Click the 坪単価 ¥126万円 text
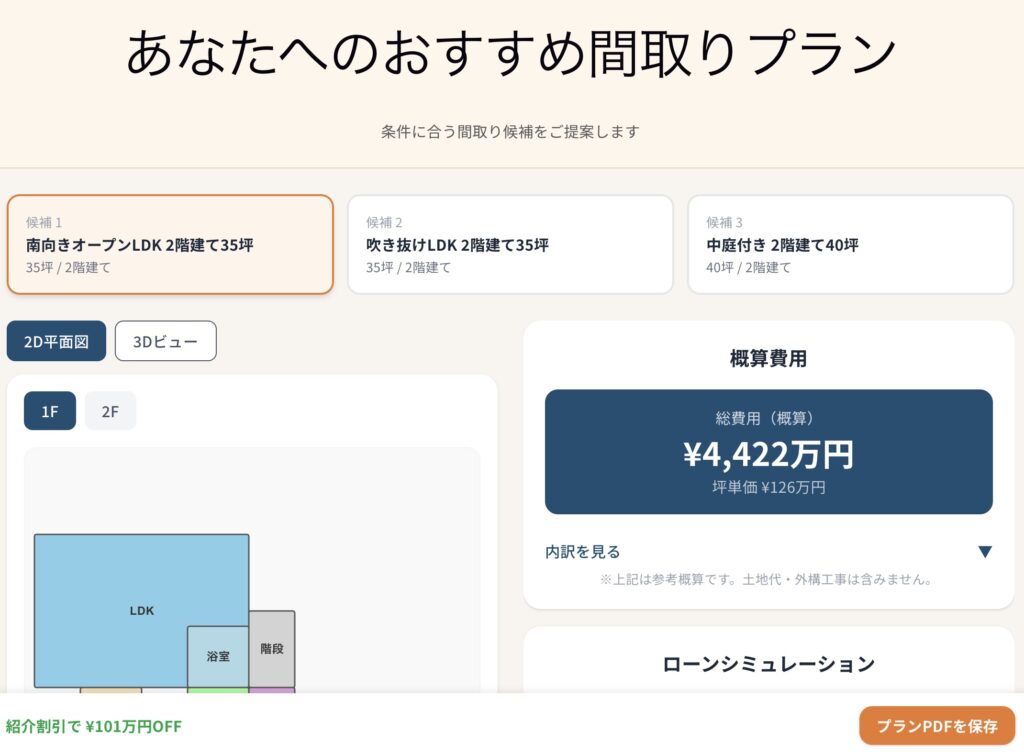This screenshot has width=1024, height=754. (769, 487)
